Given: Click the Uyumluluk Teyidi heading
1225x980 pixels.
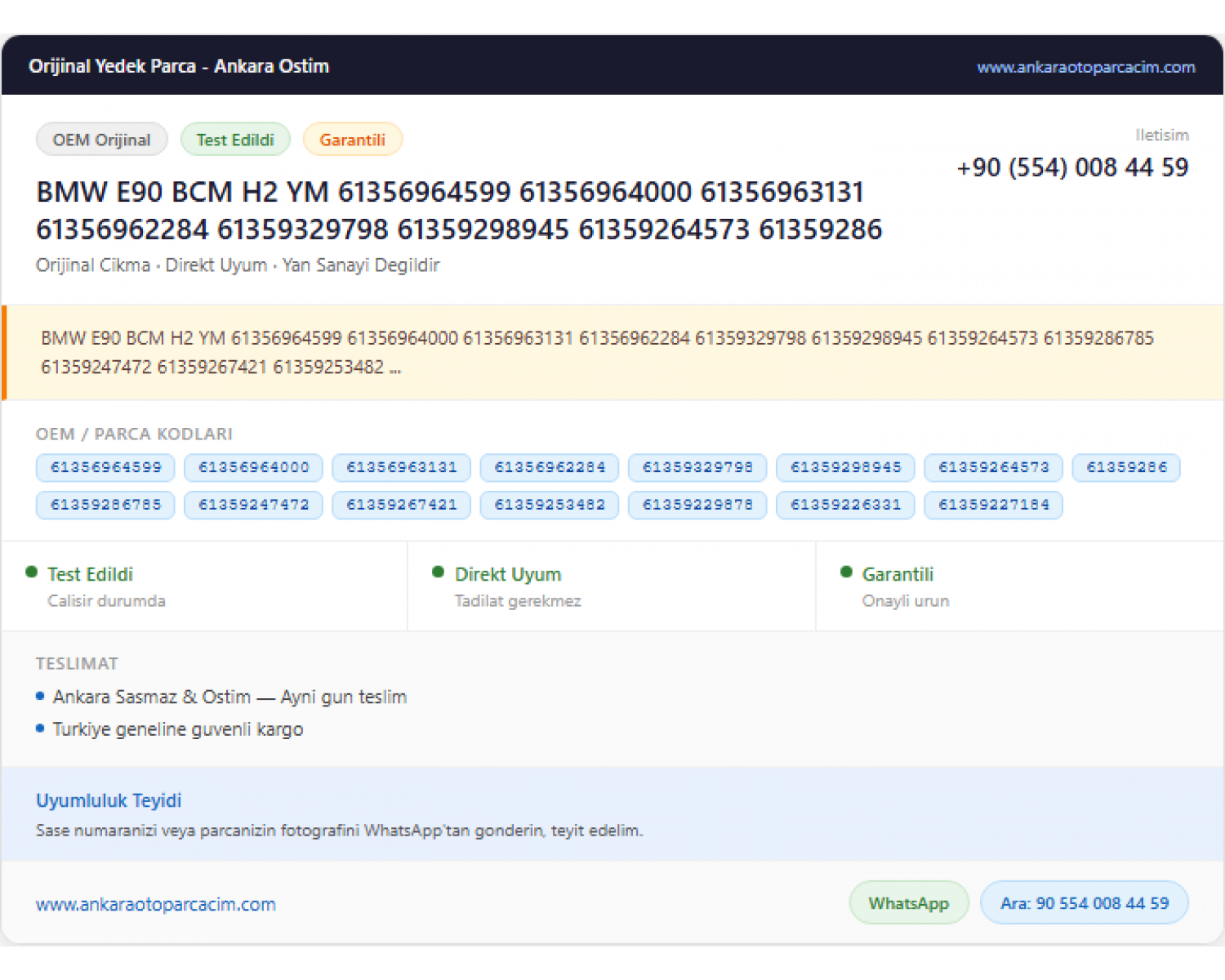Looking at the screenshot, I should [109, 800].
